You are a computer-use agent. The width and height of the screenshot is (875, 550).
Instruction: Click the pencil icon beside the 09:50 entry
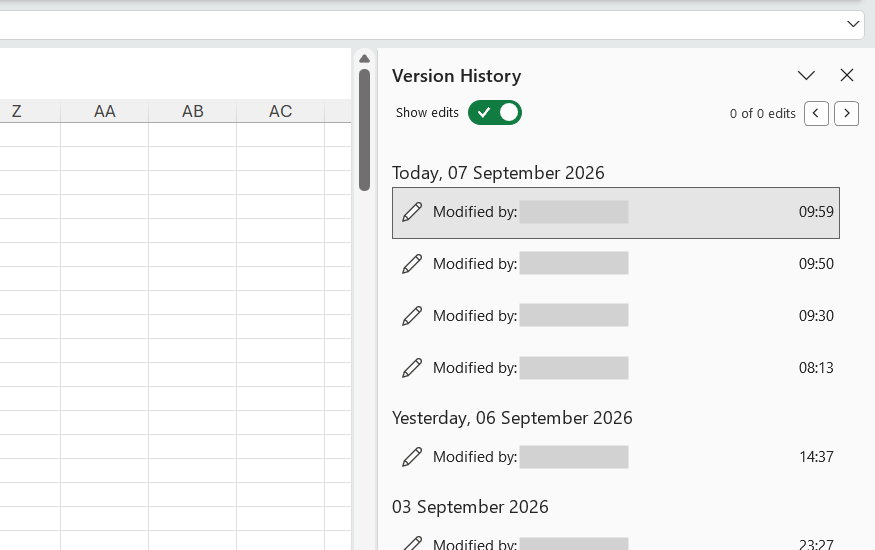(412, 264)
